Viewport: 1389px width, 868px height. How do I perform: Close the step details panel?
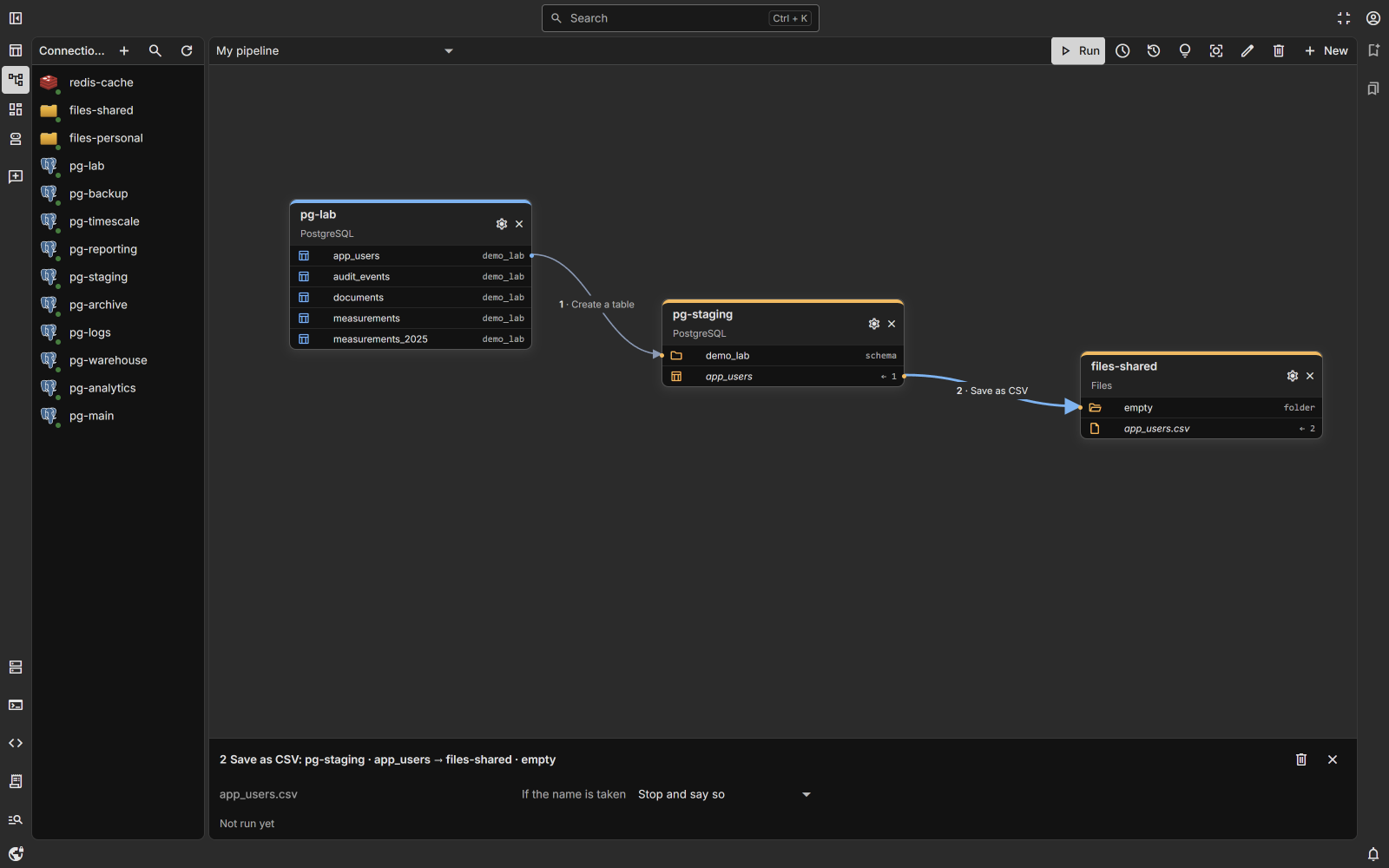1333,759
